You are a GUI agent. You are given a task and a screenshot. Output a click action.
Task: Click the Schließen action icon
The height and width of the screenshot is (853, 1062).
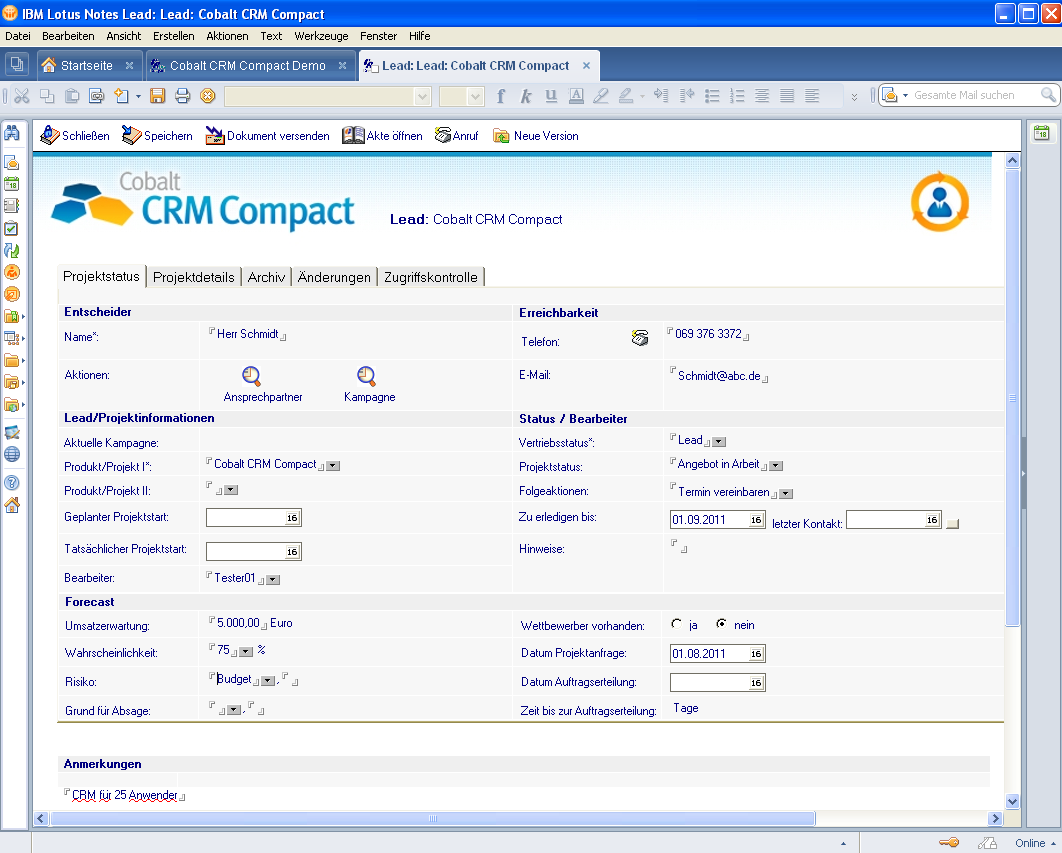[49, 136]
